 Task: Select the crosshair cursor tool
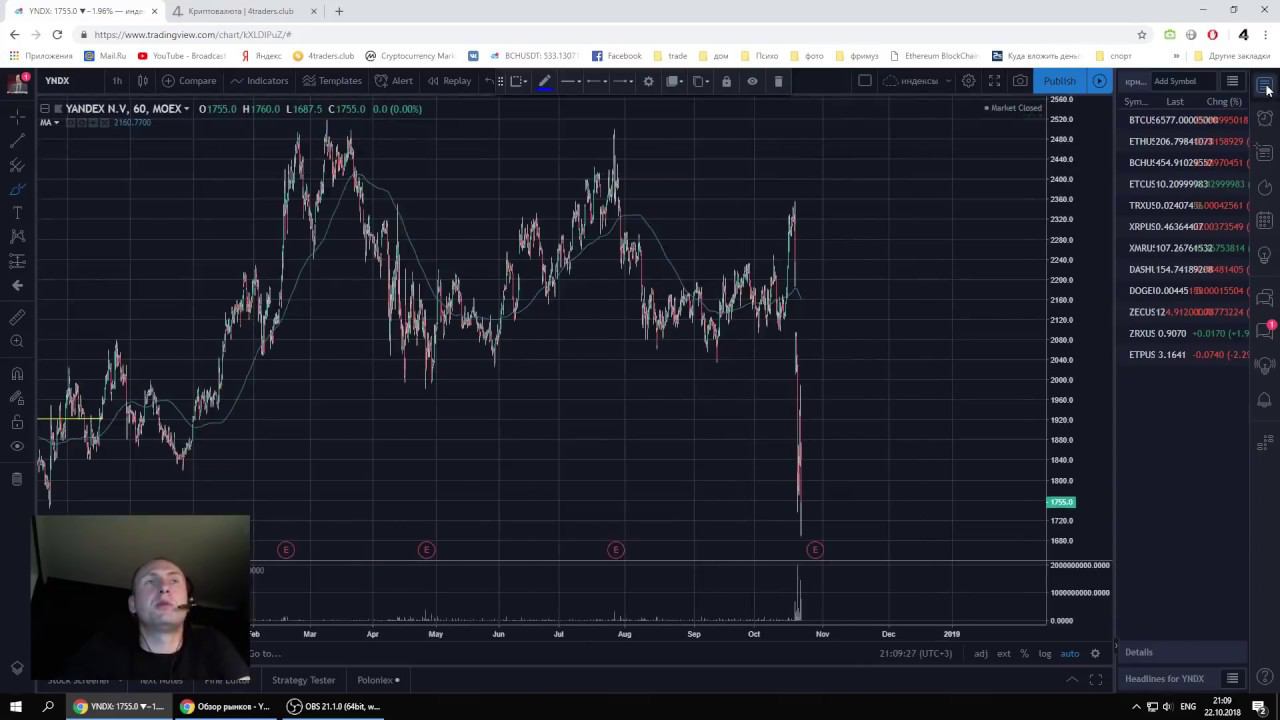click(17, 117)
